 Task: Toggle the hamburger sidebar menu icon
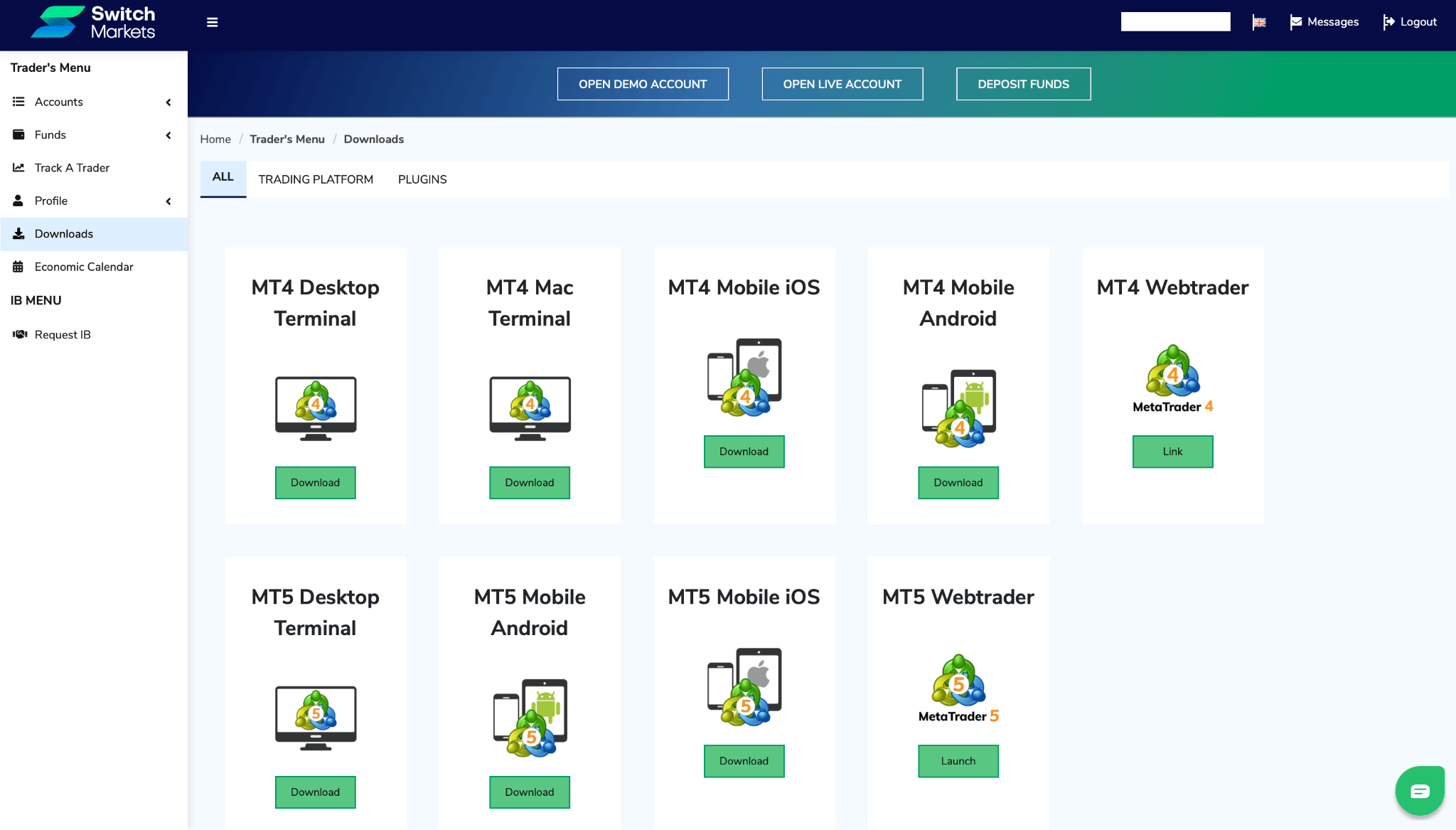(x=212, y=22)
